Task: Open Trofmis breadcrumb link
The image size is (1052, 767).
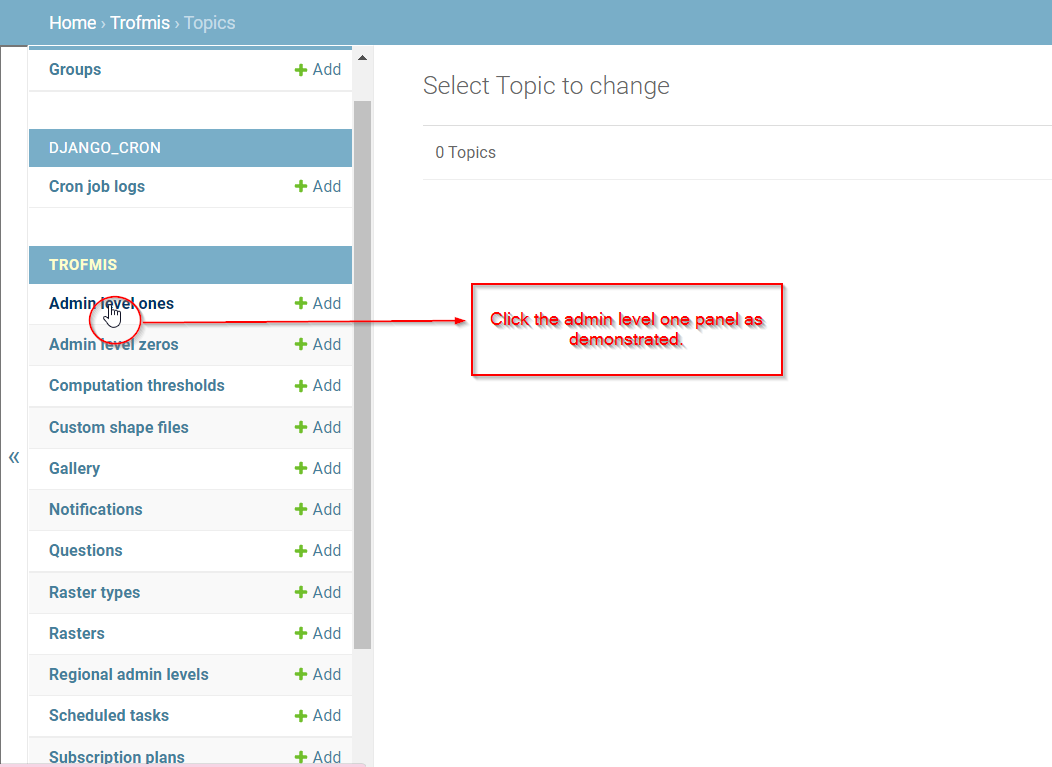Action: click(x=140, y=23)
